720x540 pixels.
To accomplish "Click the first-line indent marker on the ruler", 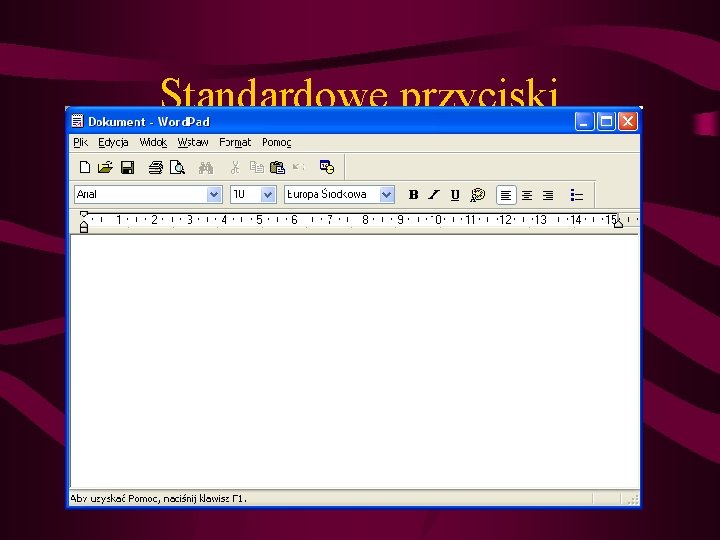I will click(84, 214).
